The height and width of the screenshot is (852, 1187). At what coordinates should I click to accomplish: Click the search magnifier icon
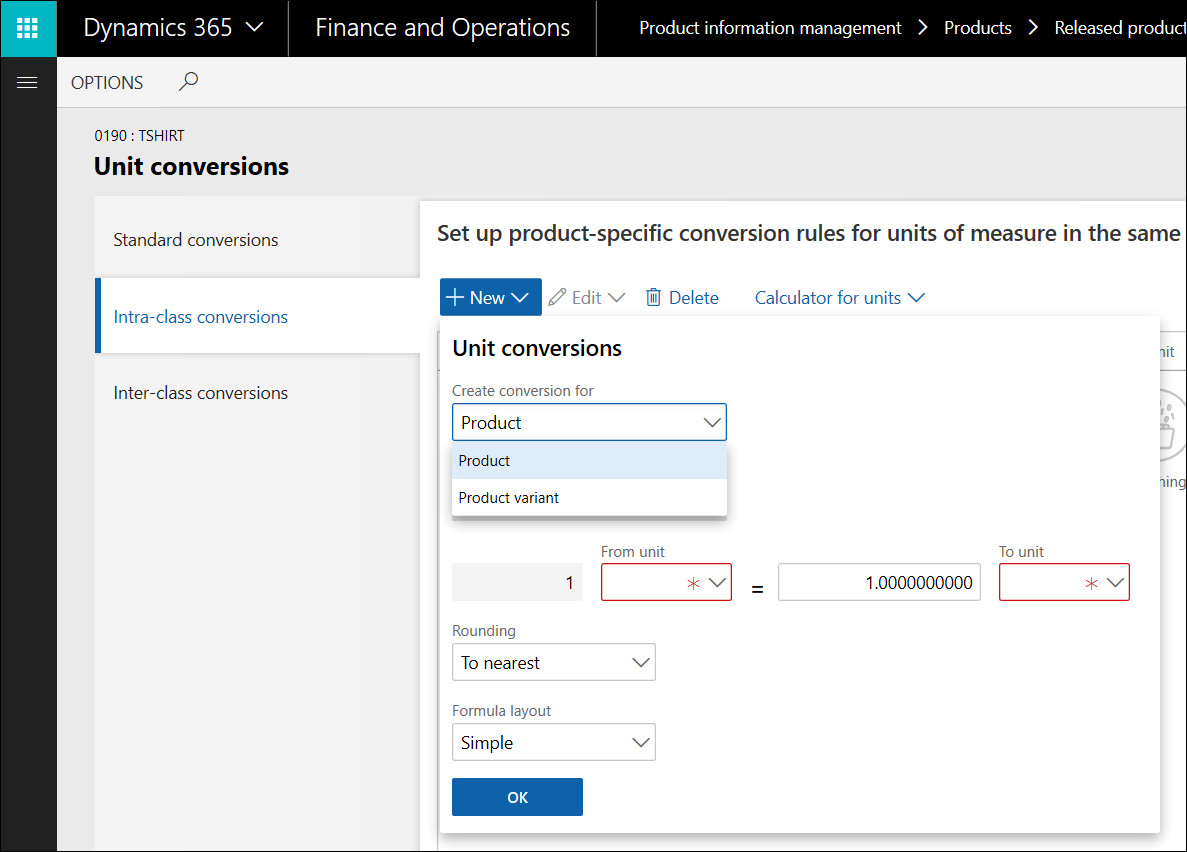(188, 81)
